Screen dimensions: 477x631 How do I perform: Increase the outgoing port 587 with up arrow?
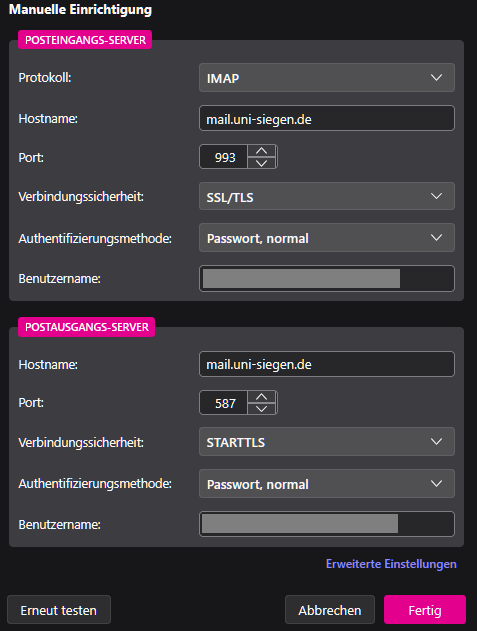[x=262, y=397]
